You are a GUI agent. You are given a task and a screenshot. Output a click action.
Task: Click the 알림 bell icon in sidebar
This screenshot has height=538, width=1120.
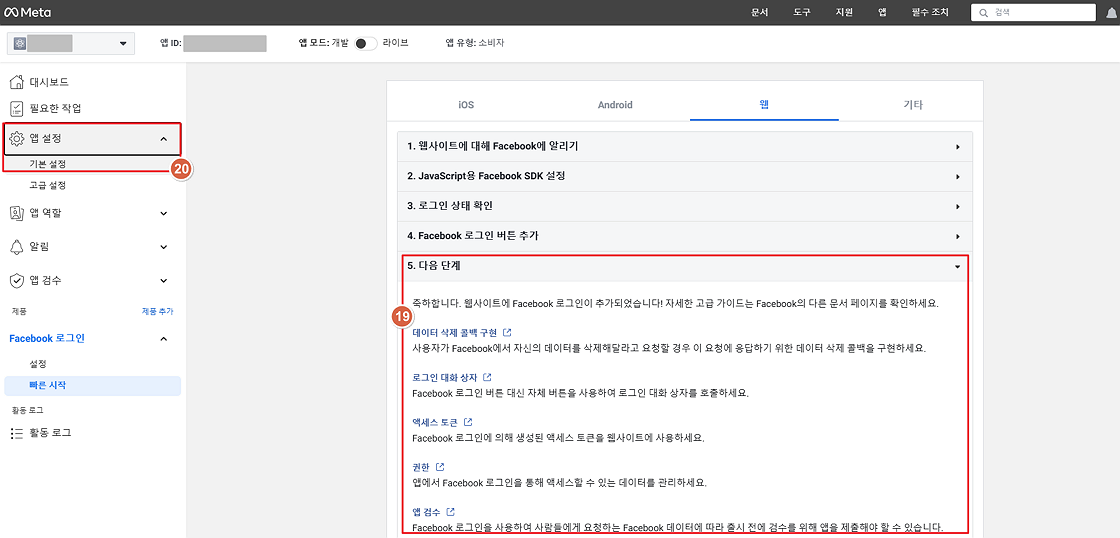click(17, 246)
